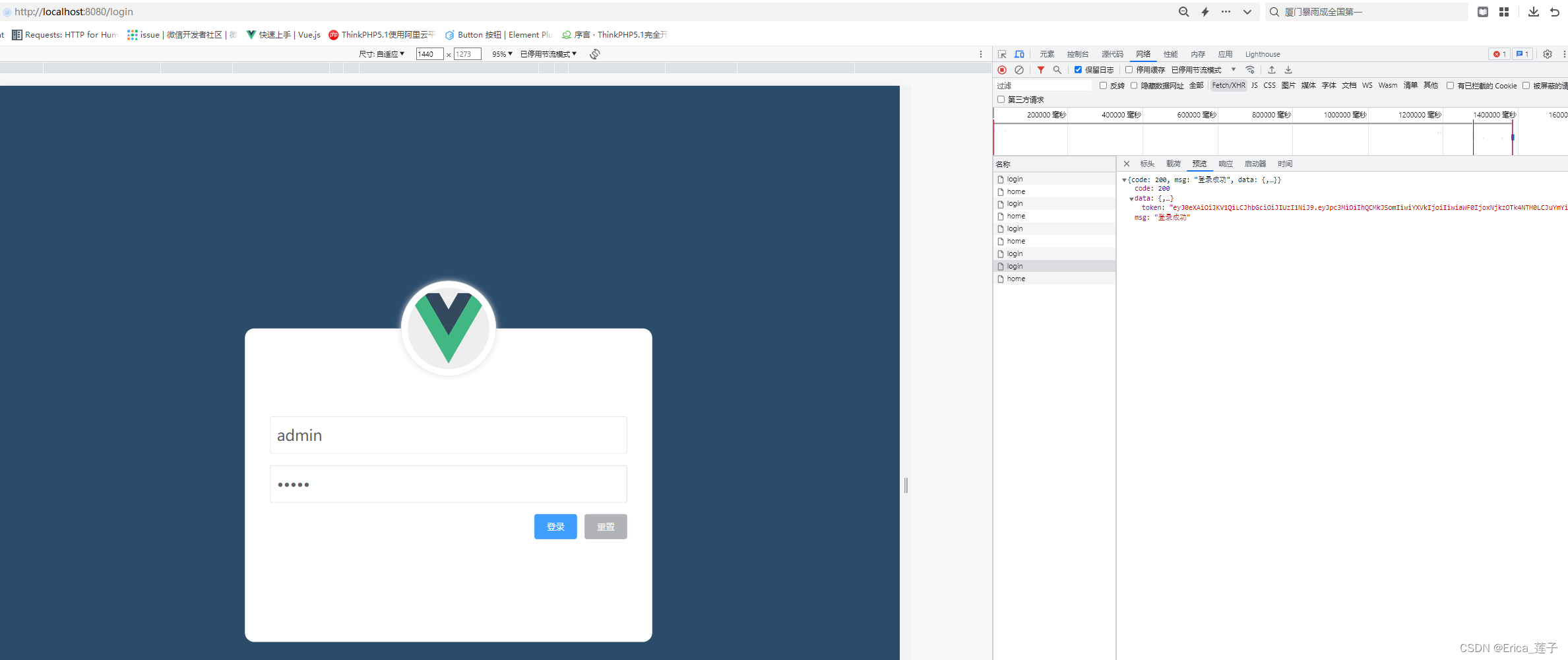The height and width of the screenshot is (660, 1568).
Task: Open the 载荷 Payload tab
Action: (x=1174, y=164)
